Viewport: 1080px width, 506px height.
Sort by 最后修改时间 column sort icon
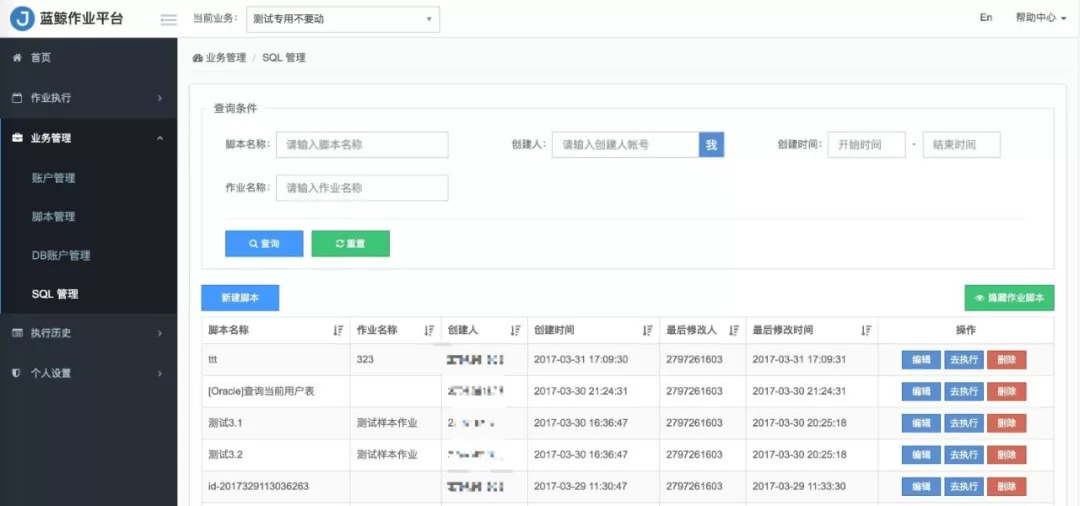(866, 330)
